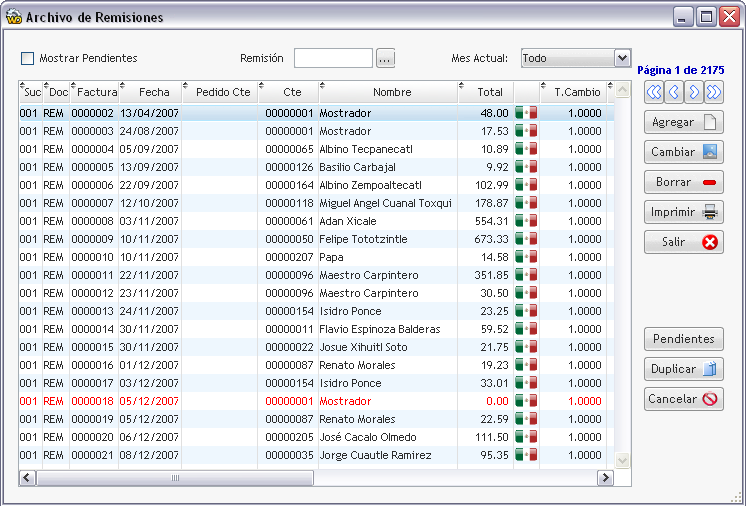Click Salir with red X icon

(684, 242)
